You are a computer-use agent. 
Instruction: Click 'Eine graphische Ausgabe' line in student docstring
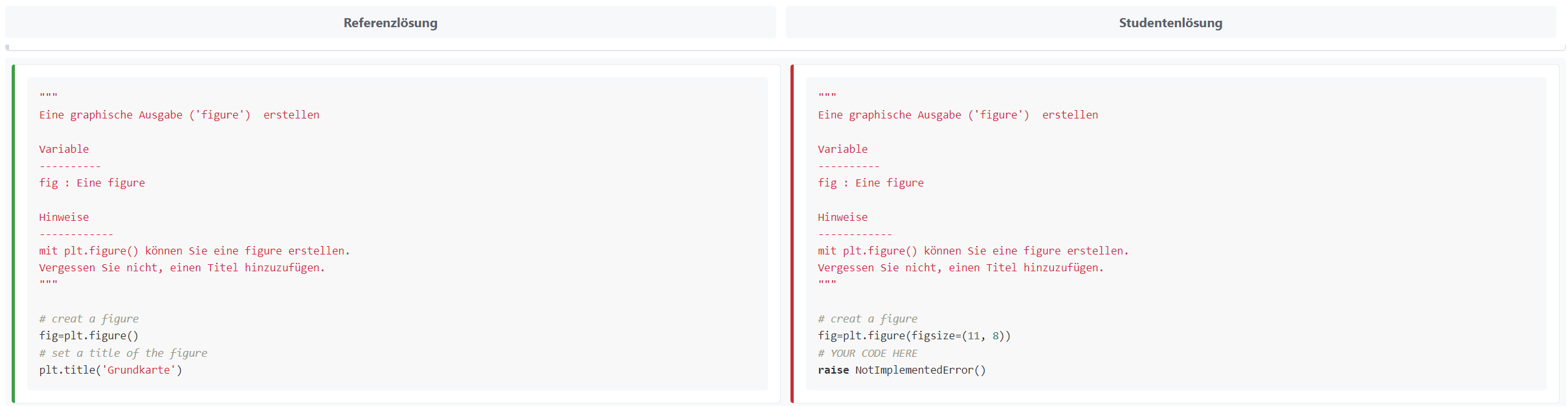click(x=958, y=115)
